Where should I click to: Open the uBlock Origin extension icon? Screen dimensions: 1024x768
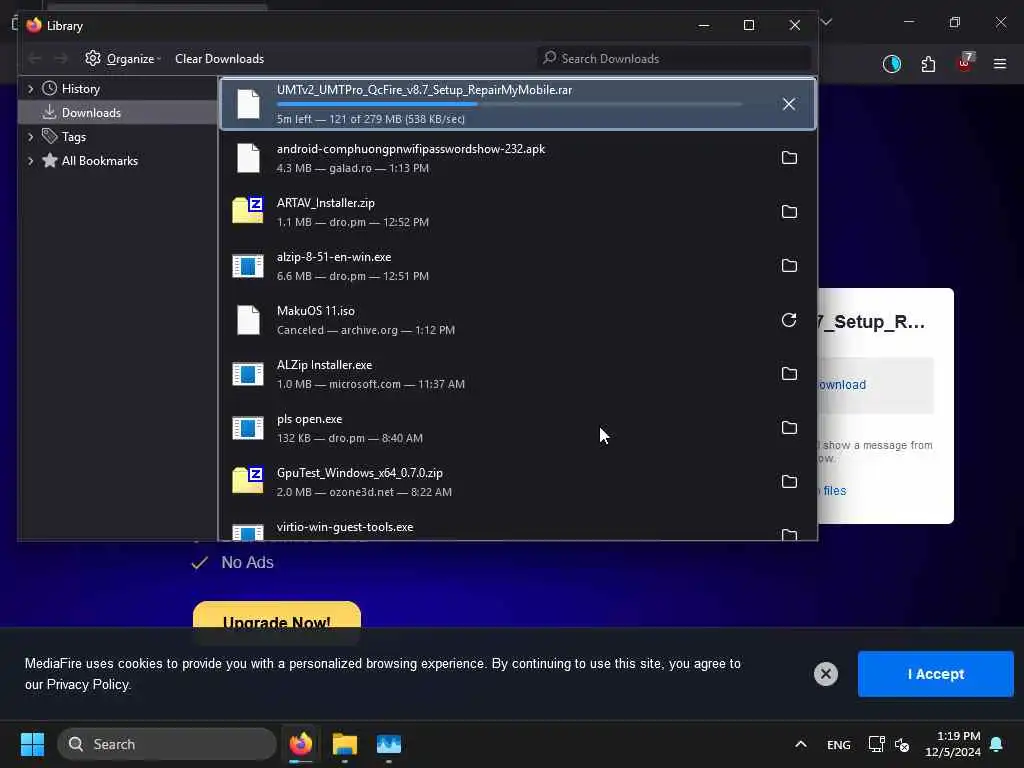pos(965,63)
